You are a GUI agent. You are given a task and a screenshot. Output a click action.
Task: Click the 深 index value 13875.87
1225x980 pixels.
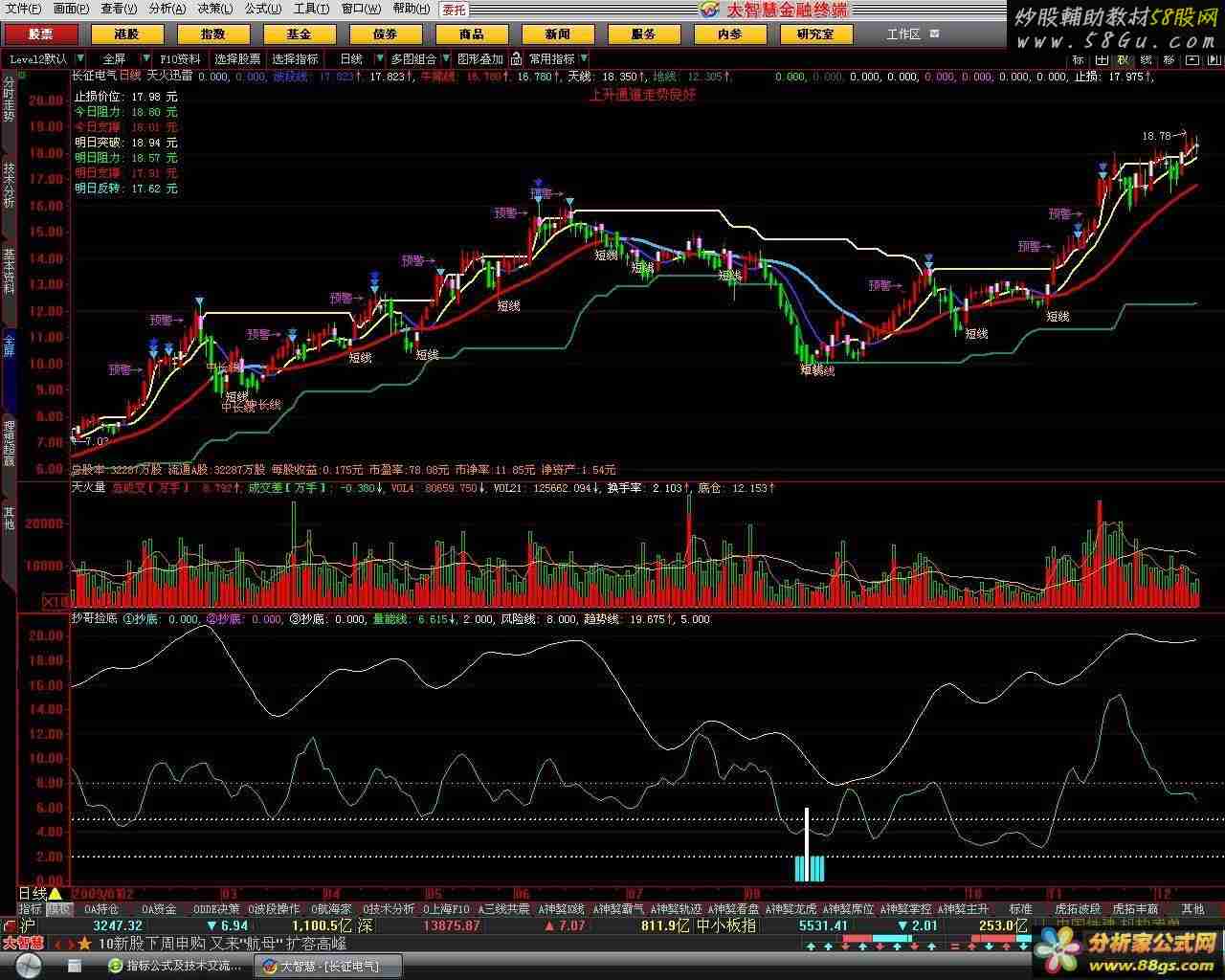pos(451,925)
